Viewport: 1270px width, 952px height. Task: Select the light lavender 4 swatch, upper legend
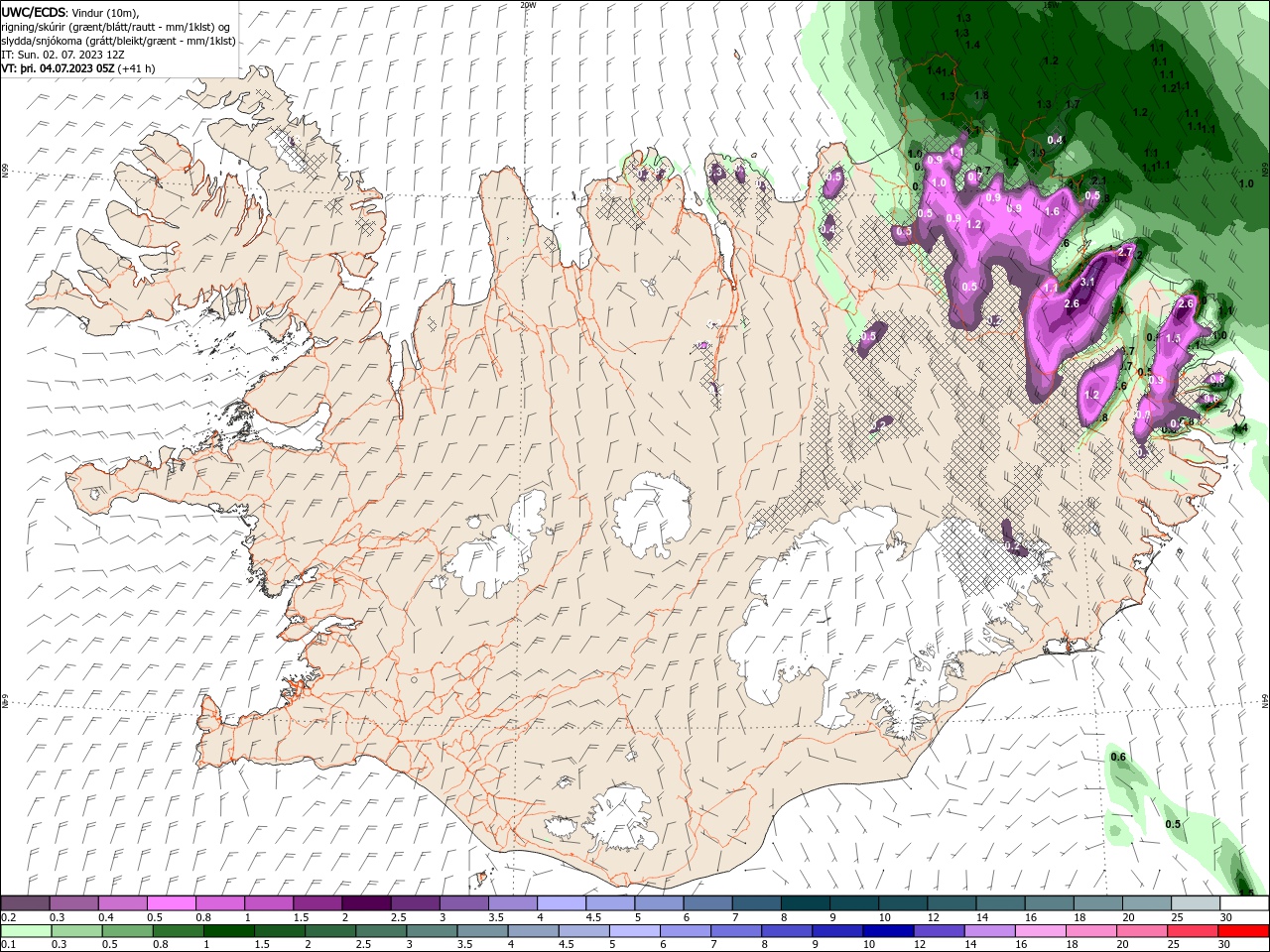(x=562, y=903)
